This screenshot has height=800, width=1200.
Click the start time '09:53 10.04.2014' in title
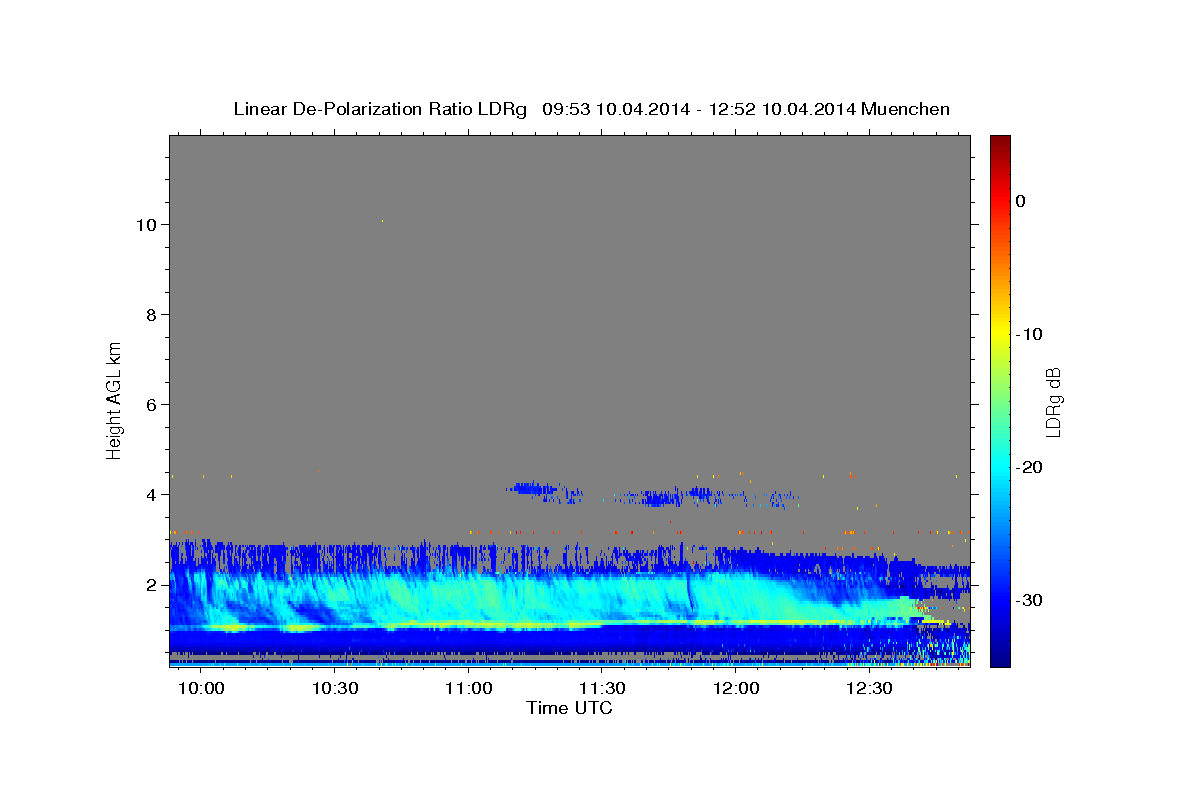click(x=616, y=109)
